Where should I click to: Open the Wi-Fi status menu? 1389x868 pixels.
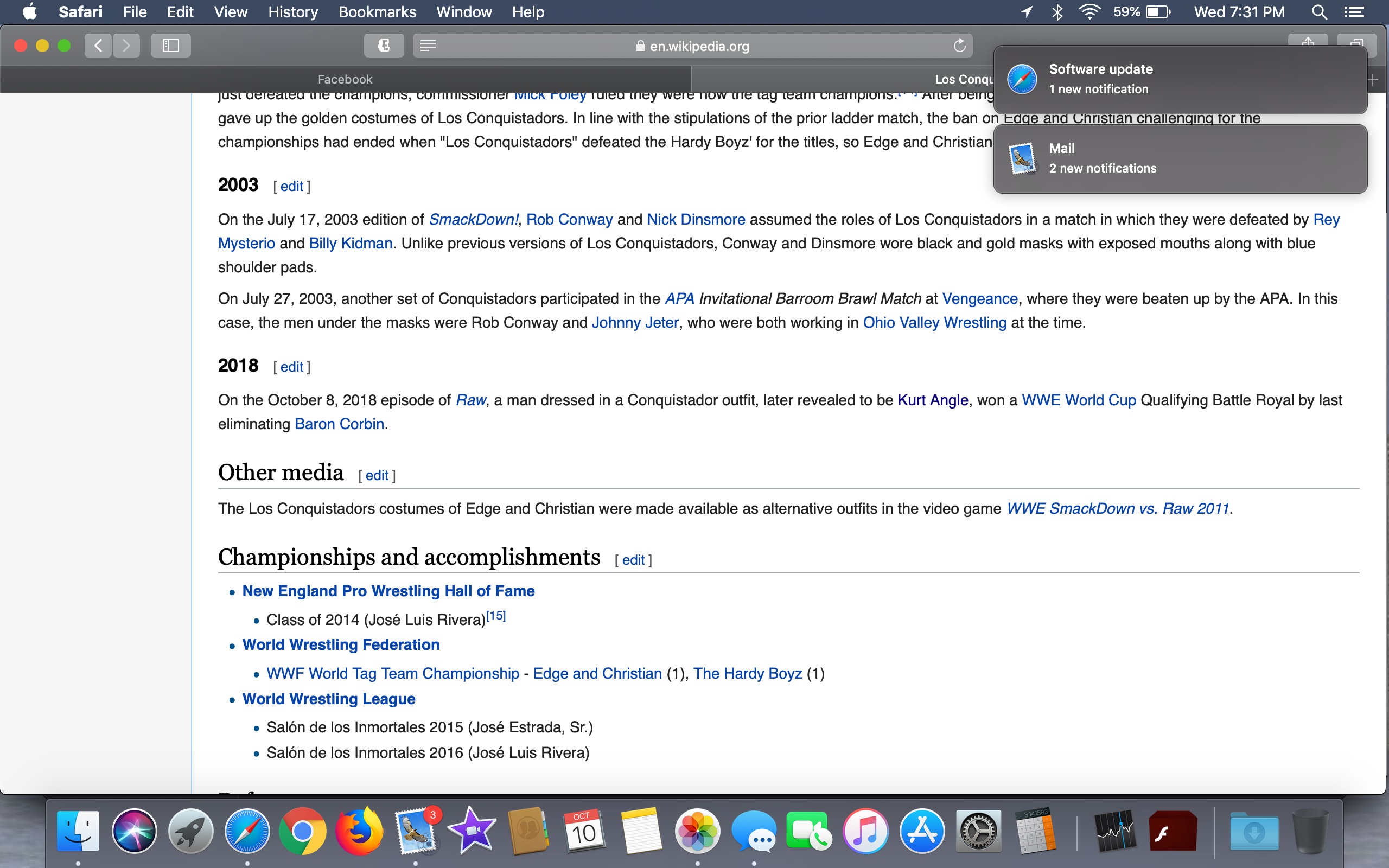1089,12
